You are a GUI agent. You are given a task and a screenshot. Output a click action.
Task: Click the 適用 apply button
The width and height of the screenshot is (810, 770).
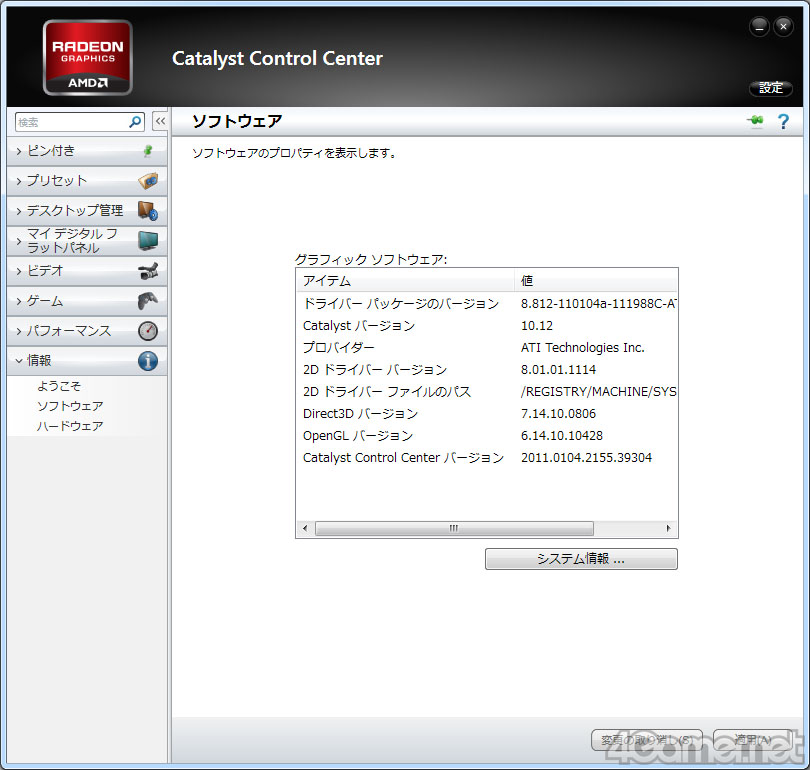753,740
